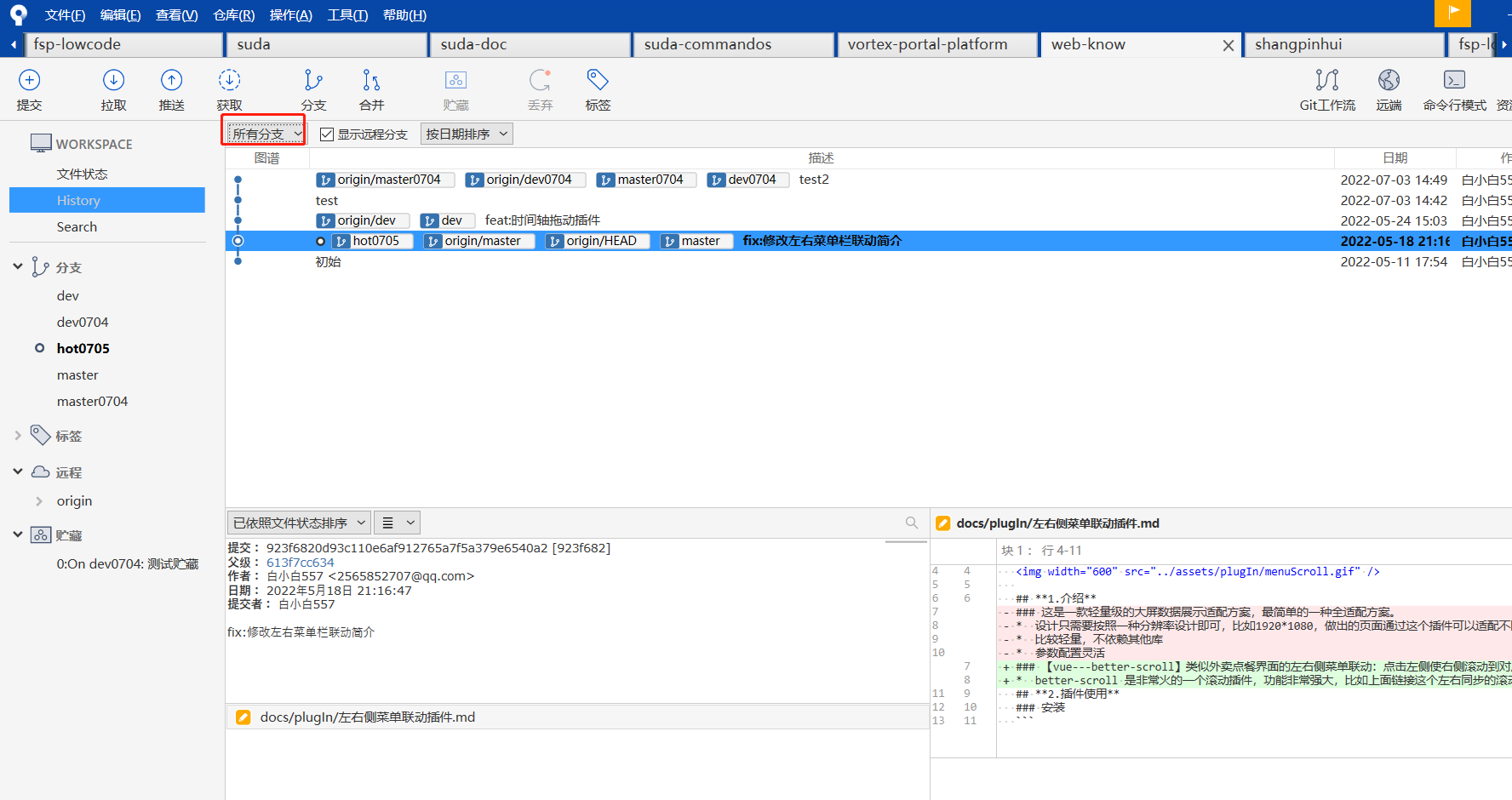
Task: Select the hot0705 branch in sidebar
Action: click(x=83, y=348)
